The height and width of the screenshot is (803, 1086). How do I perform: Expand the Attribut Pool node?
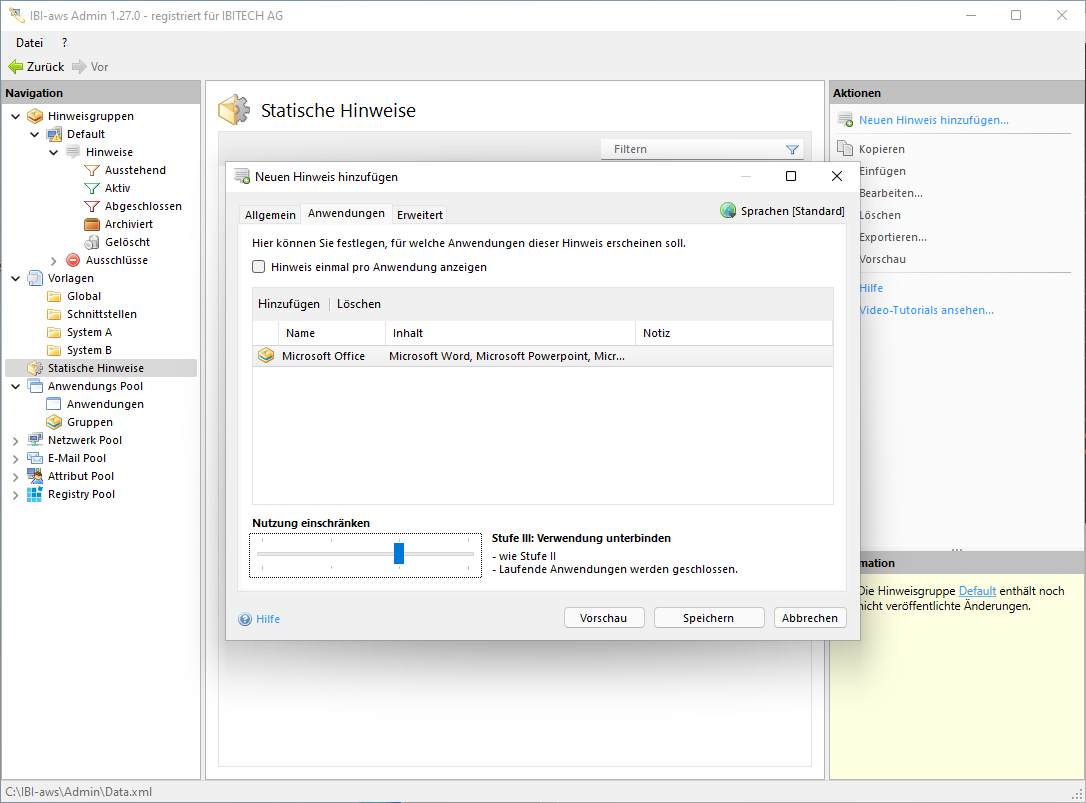tap(15, 476)
